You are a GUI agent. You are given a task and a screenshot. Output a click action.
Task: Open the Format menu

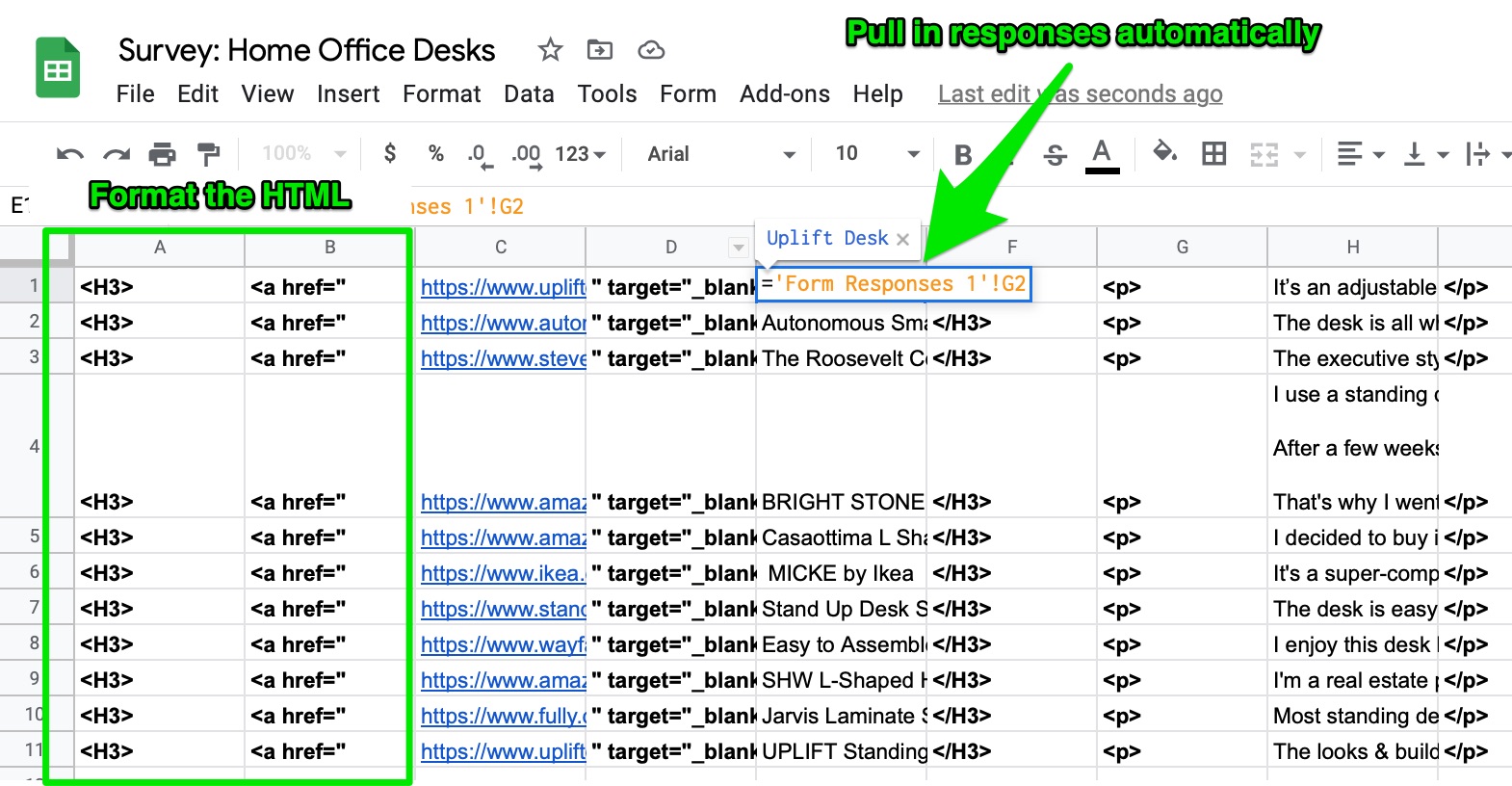(x=441, y=93)
